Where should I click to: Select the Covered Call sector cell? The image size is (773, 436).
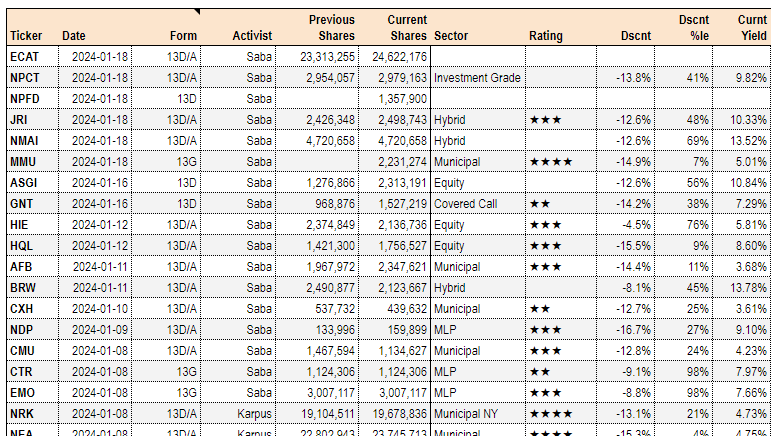464,203
